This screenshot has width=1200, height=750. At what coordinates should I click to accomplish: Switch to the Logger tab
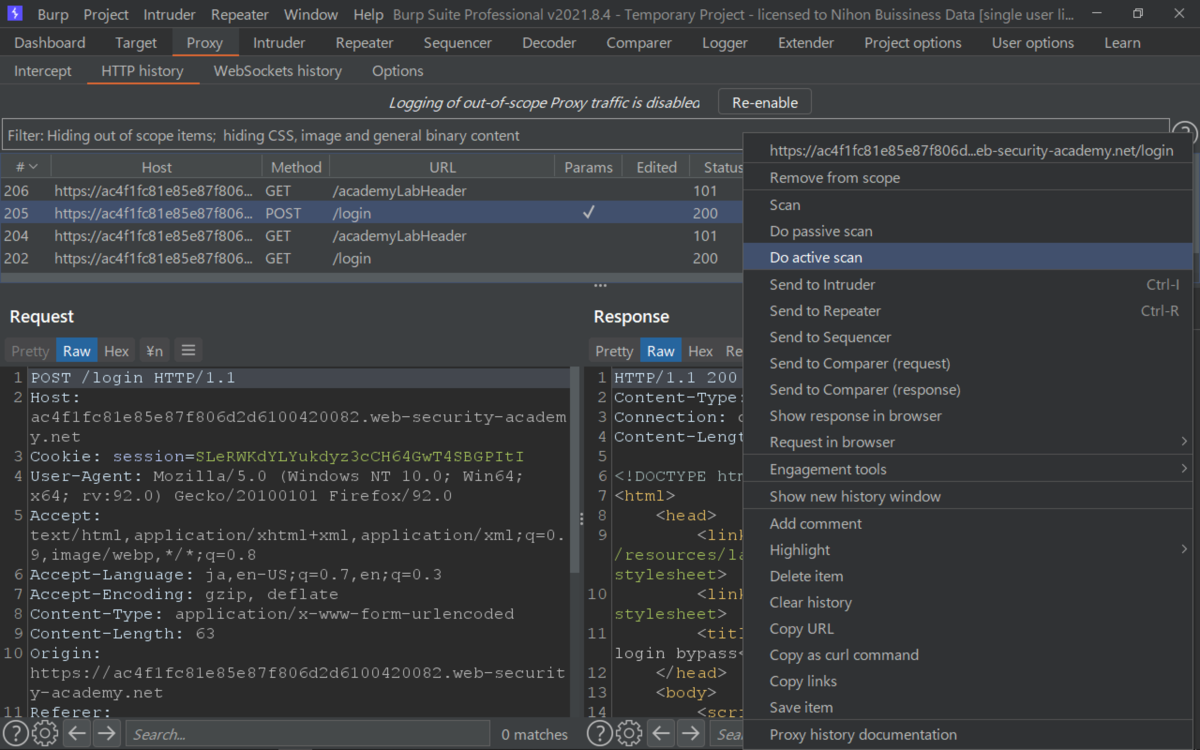coord(725,43)
